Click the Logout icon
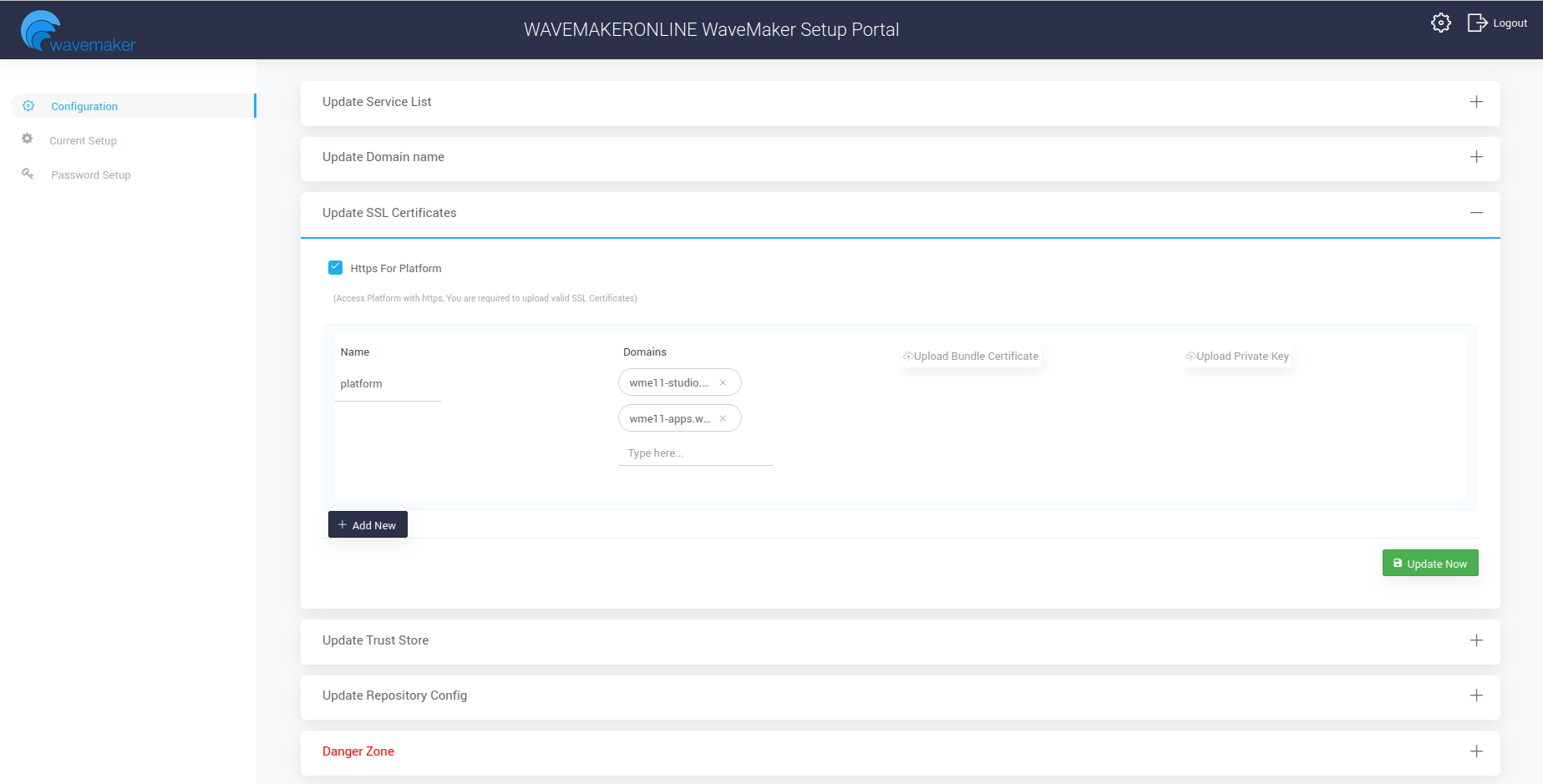 point(1477,23)
